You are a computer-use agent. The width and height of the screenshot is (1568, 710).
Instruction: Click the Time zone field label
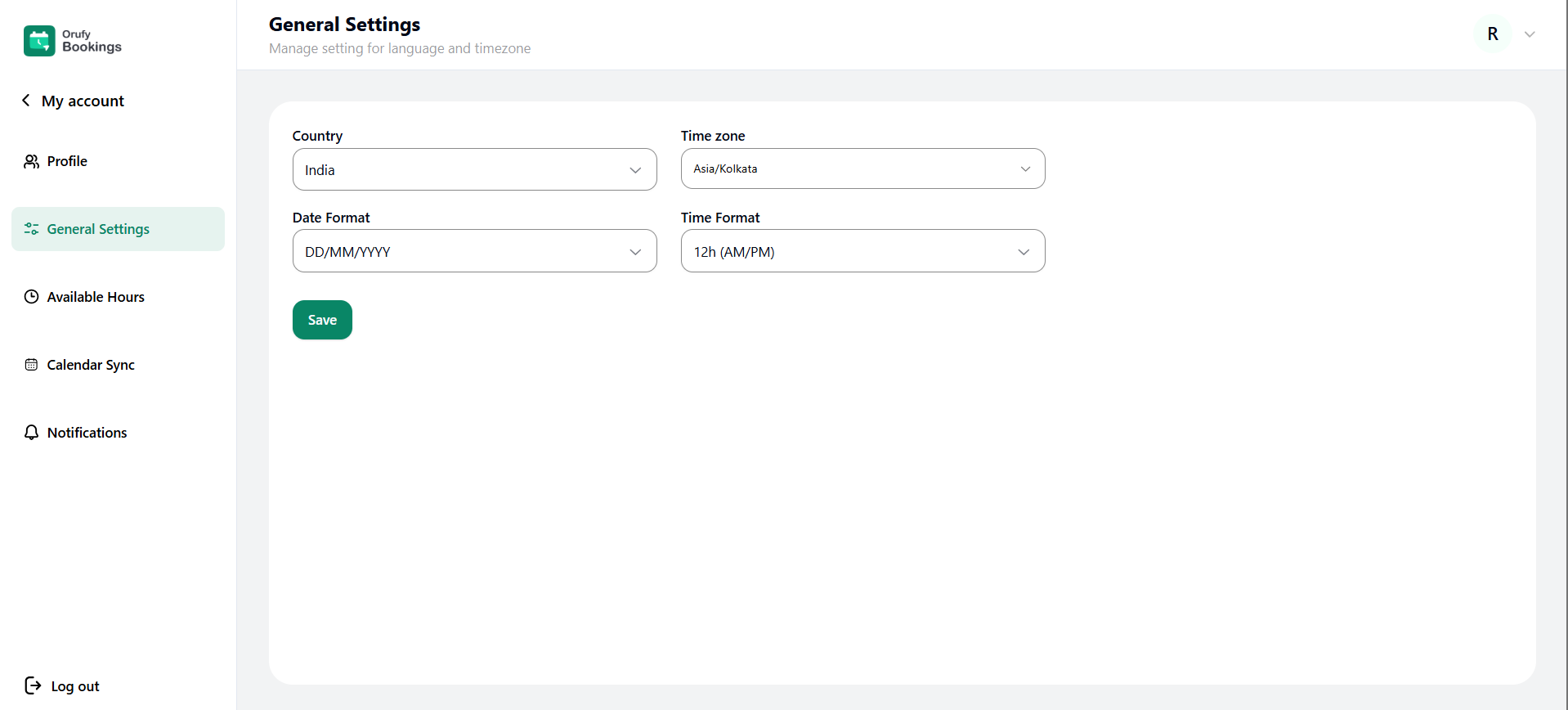point(713,136)
